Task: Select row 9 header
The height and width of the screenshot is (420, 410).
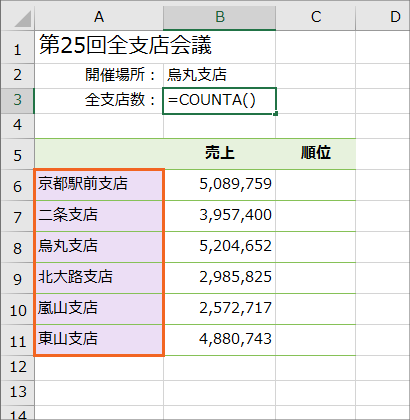Action: tap(17, 278)
